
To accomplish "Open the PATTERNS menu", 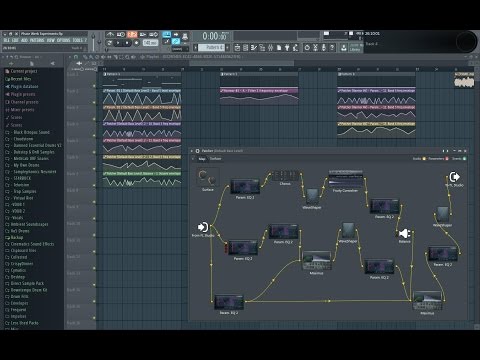I will tap(37, 40).
